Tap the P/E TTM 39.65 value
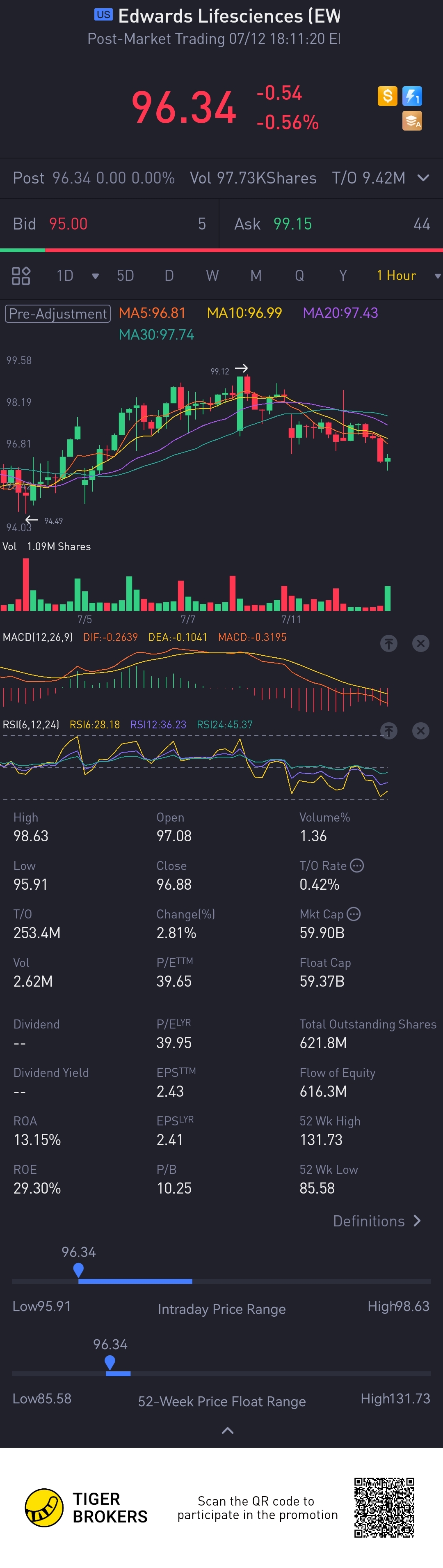 tap(174, 981)
